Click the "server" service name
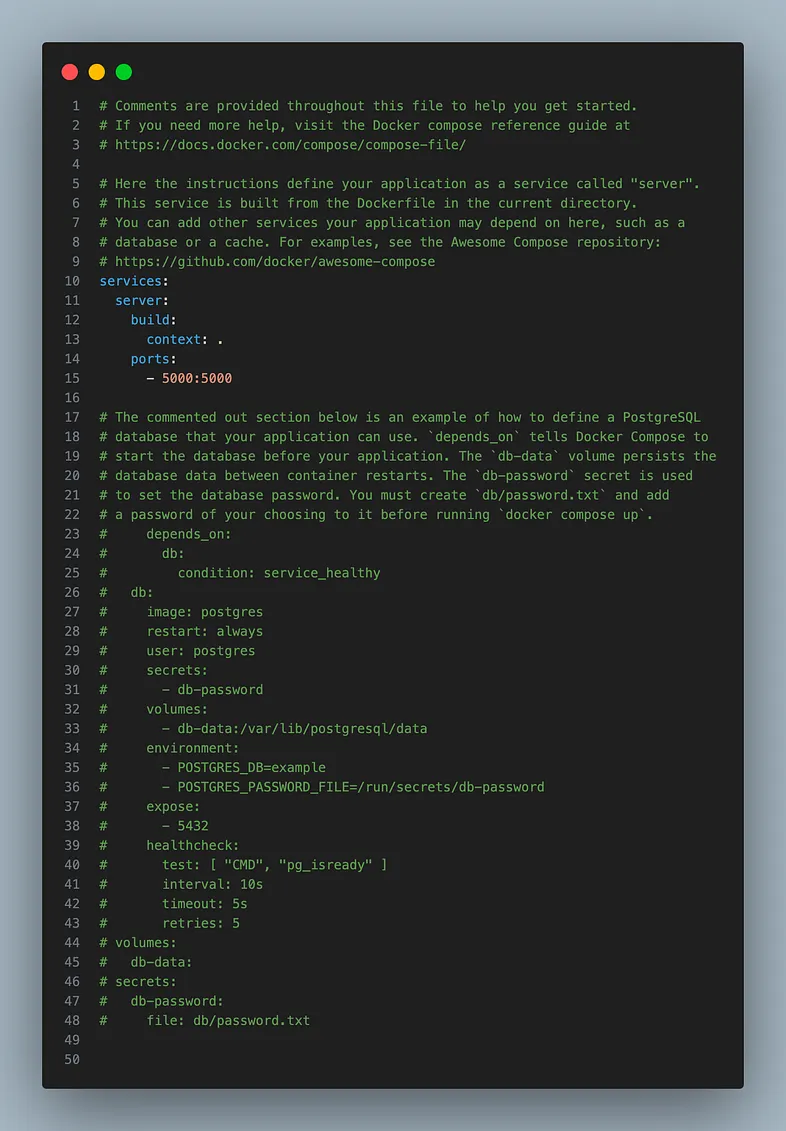Image resolution: width=786 pixels, height=1131 pixels. [x=138, y=301]
